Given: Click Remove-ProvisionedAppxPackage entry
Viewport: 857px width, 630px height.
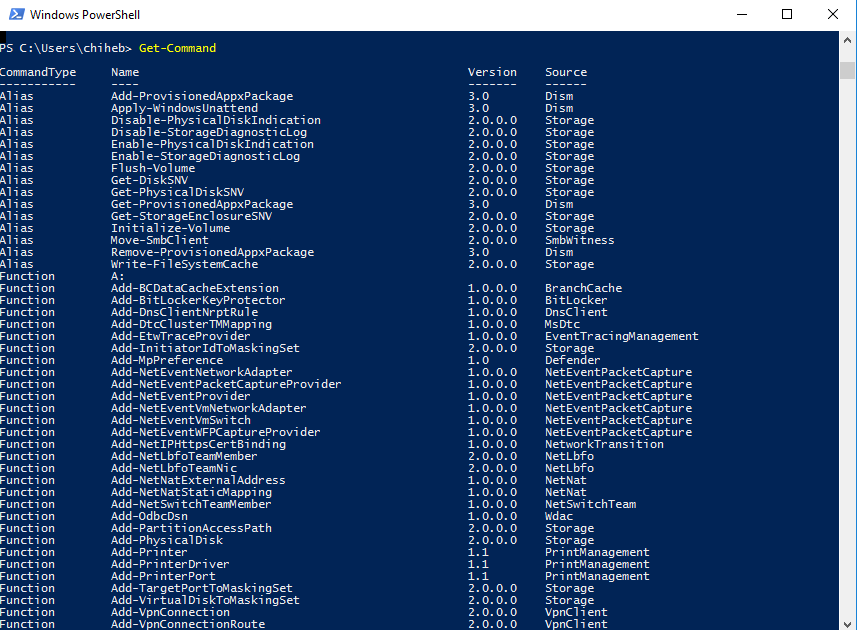Looking at the screenshot, I should [212, 252].
